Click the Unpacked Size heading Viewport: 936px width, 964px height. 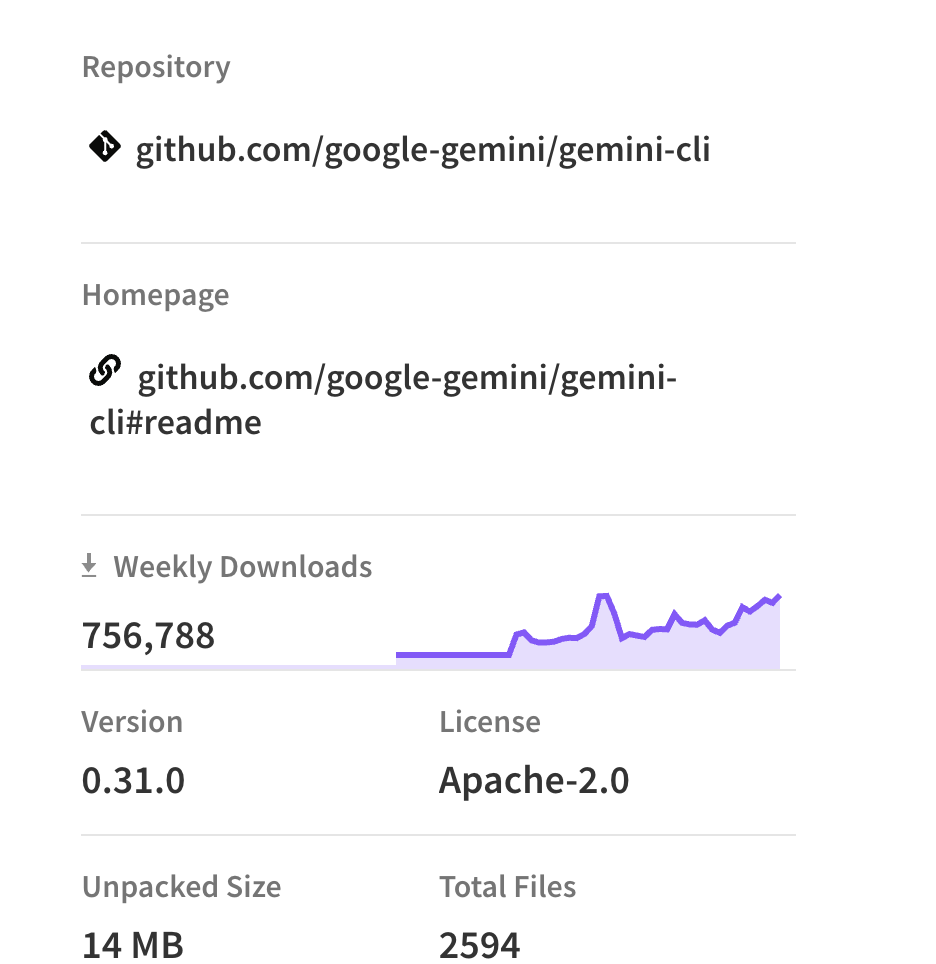click(x=181, y=887)
